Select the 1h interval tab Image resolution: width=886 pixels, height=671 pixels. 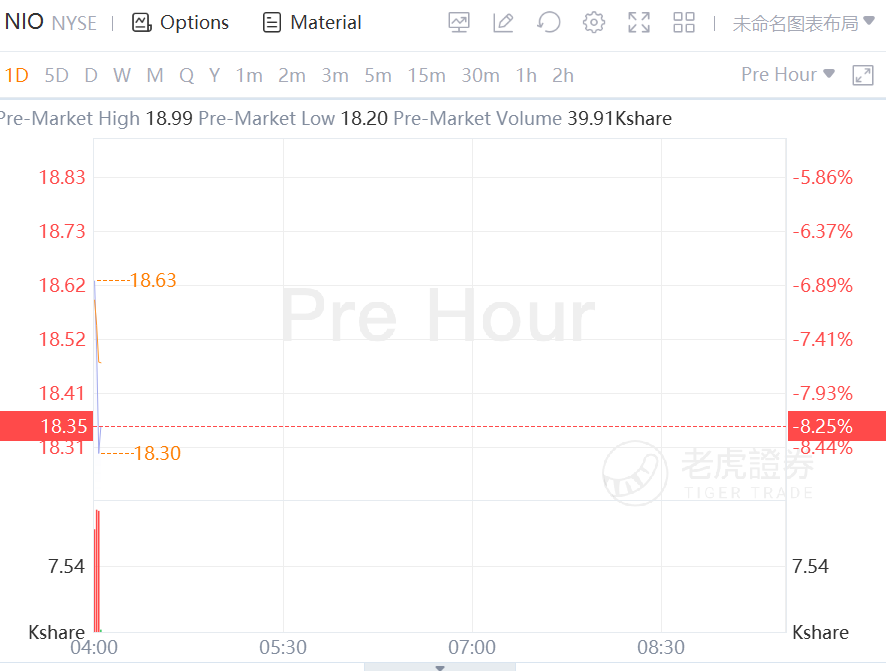click(526, 75)
